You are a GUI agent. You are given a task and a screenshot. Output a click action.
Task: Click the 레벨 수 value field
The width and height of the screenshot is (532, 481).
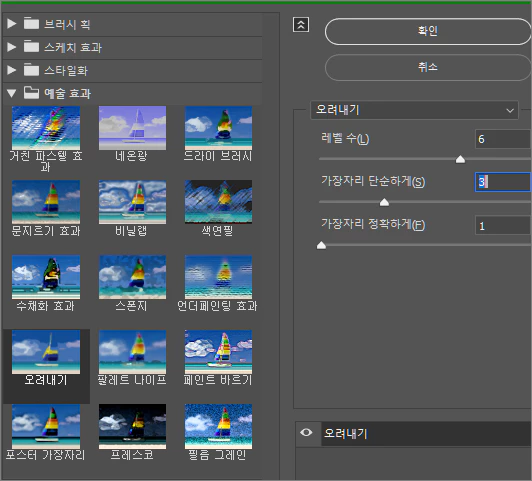click(x=503, y=139)
